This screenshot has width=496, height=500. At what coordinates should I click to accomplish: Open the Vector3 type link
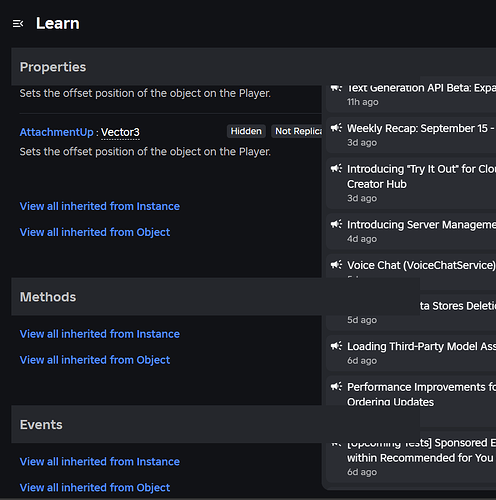[x=120, y=132]
